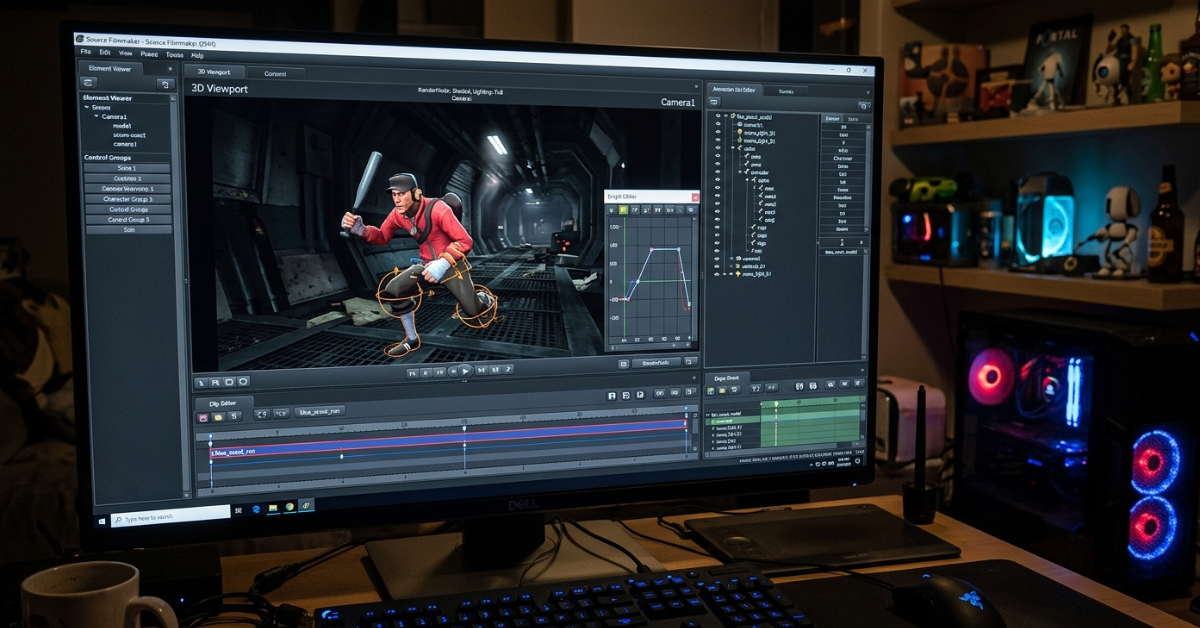This screenshot has width=1200, height=628.
Task: Switch to the Animation Set Editor tab
Action: [x=734, y=90]
